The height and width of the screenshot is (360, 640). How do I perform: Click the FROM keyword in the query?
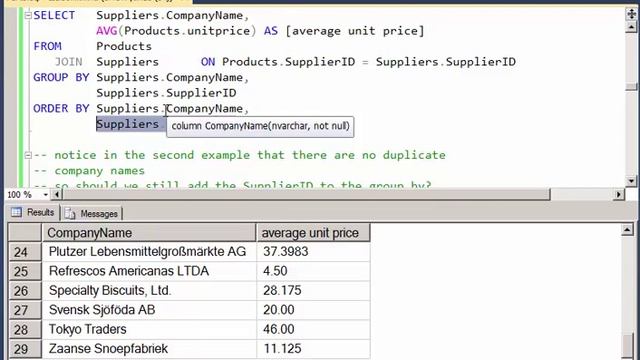click(x=47, y=47)
